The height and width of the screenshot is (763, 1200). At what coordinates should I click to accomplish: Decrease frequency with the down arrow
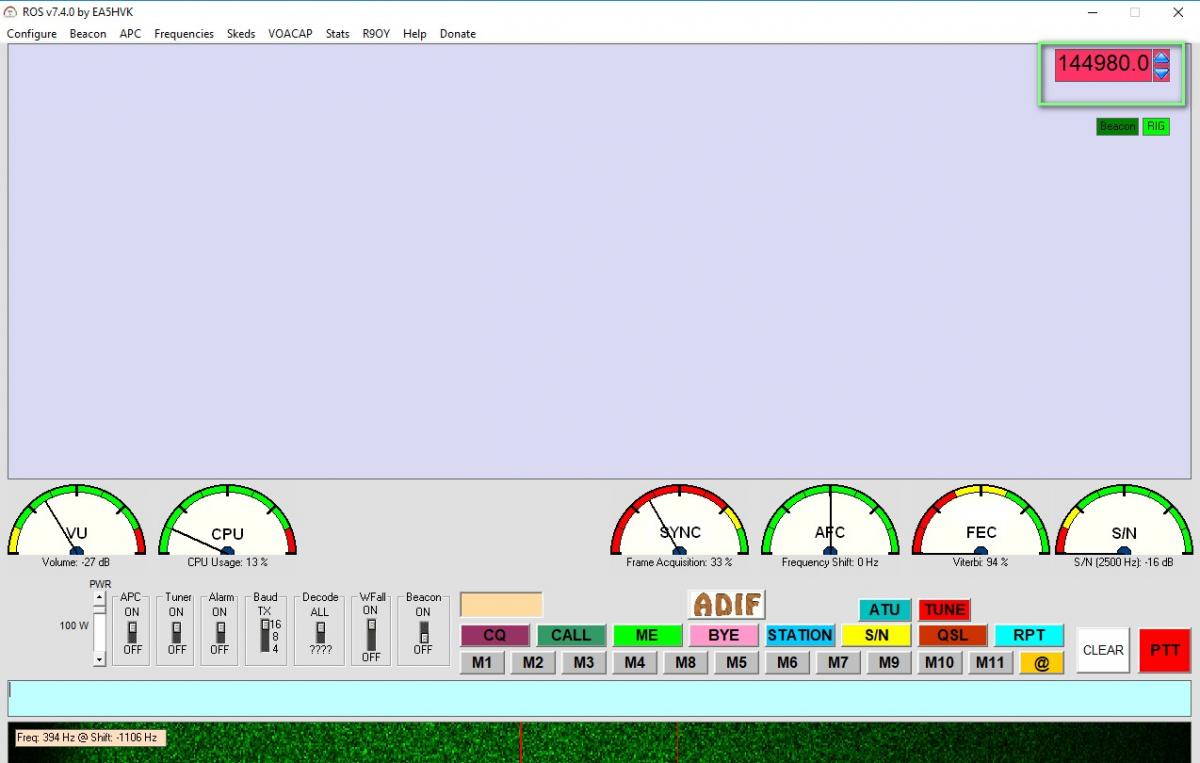1161,73
